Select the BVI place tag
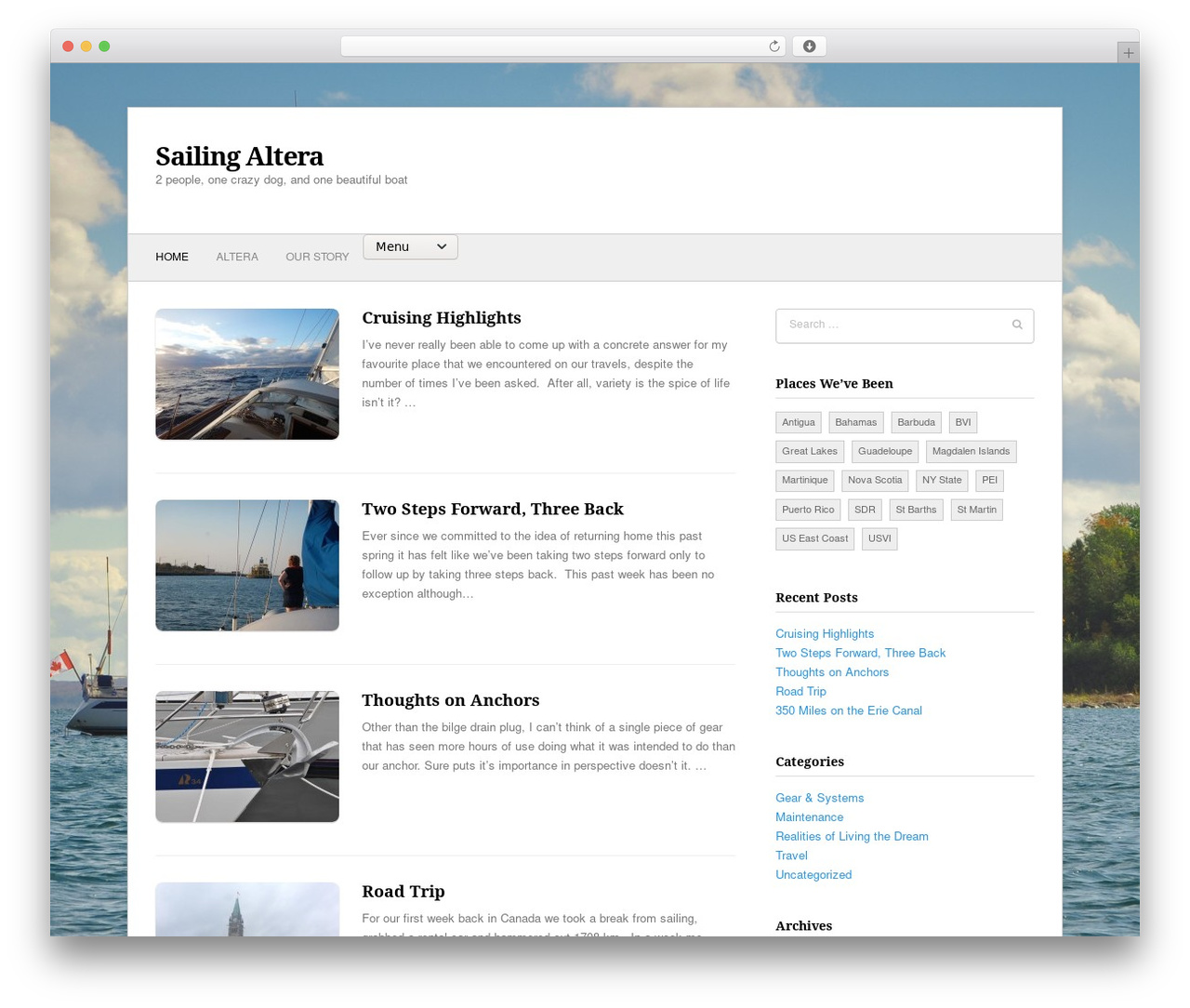The image size is (1190, 1008). [963, 422]
